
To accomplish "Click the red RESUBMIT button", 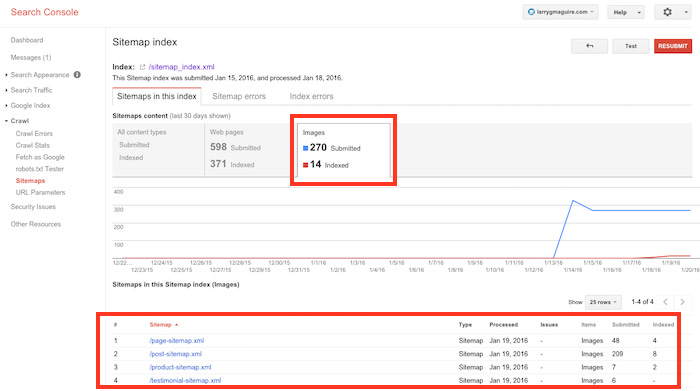I will pyautogui.click(x=673, y=46).
